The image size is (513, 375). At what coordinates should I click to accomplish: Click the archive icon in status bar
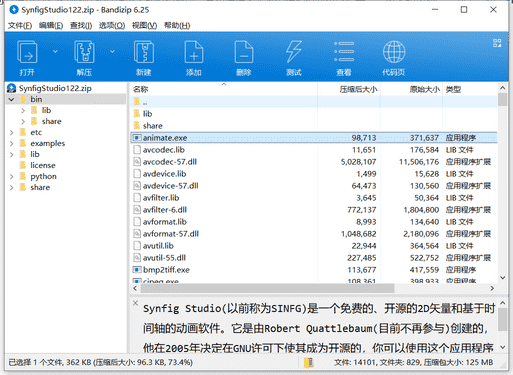click(x=309, y=362)
